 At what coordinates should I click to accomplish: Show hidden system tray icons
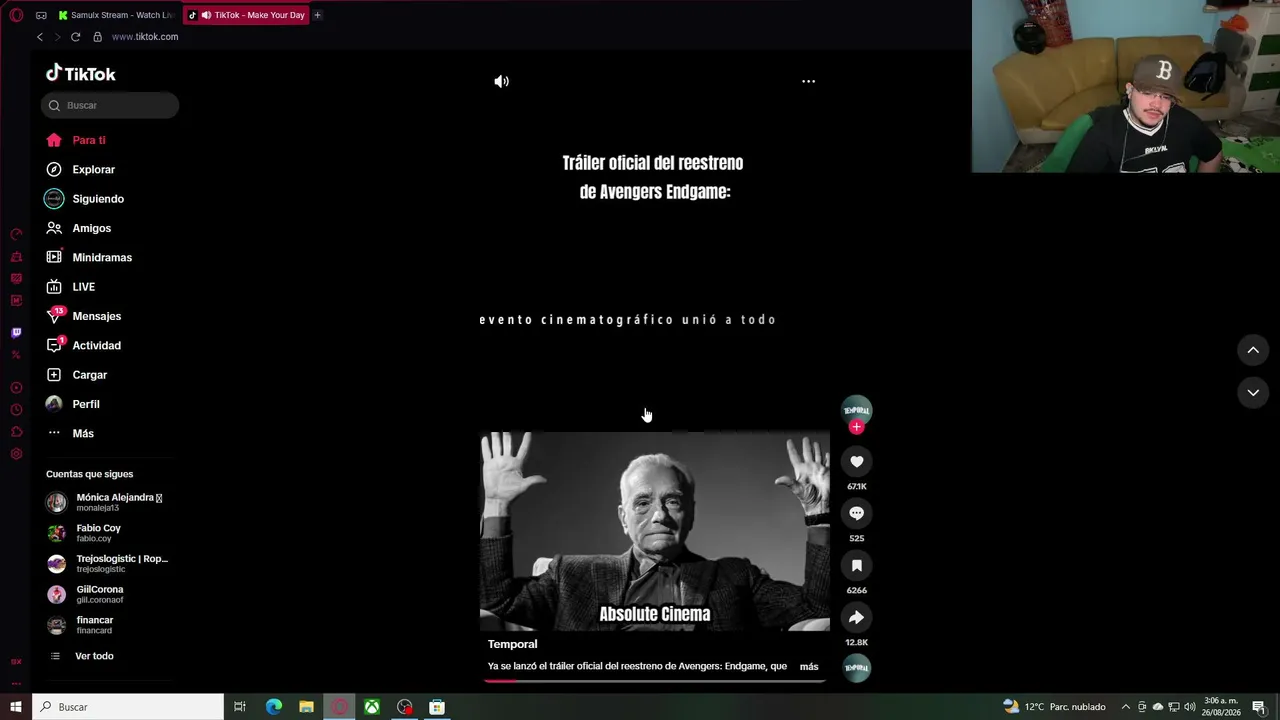(x=1125, y=707)
